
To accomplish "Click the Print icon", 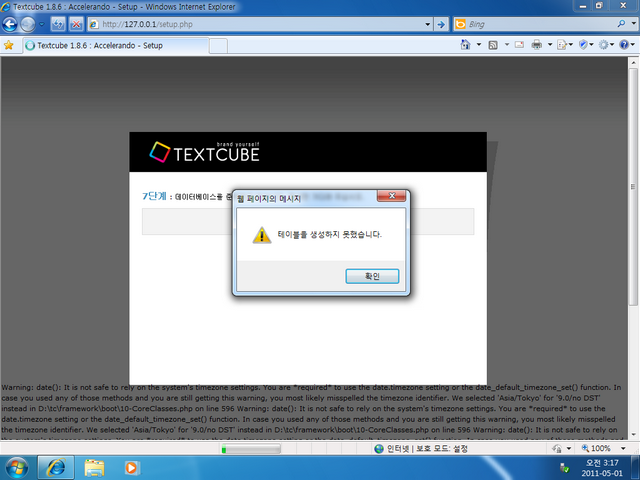I will coord(537,44).
